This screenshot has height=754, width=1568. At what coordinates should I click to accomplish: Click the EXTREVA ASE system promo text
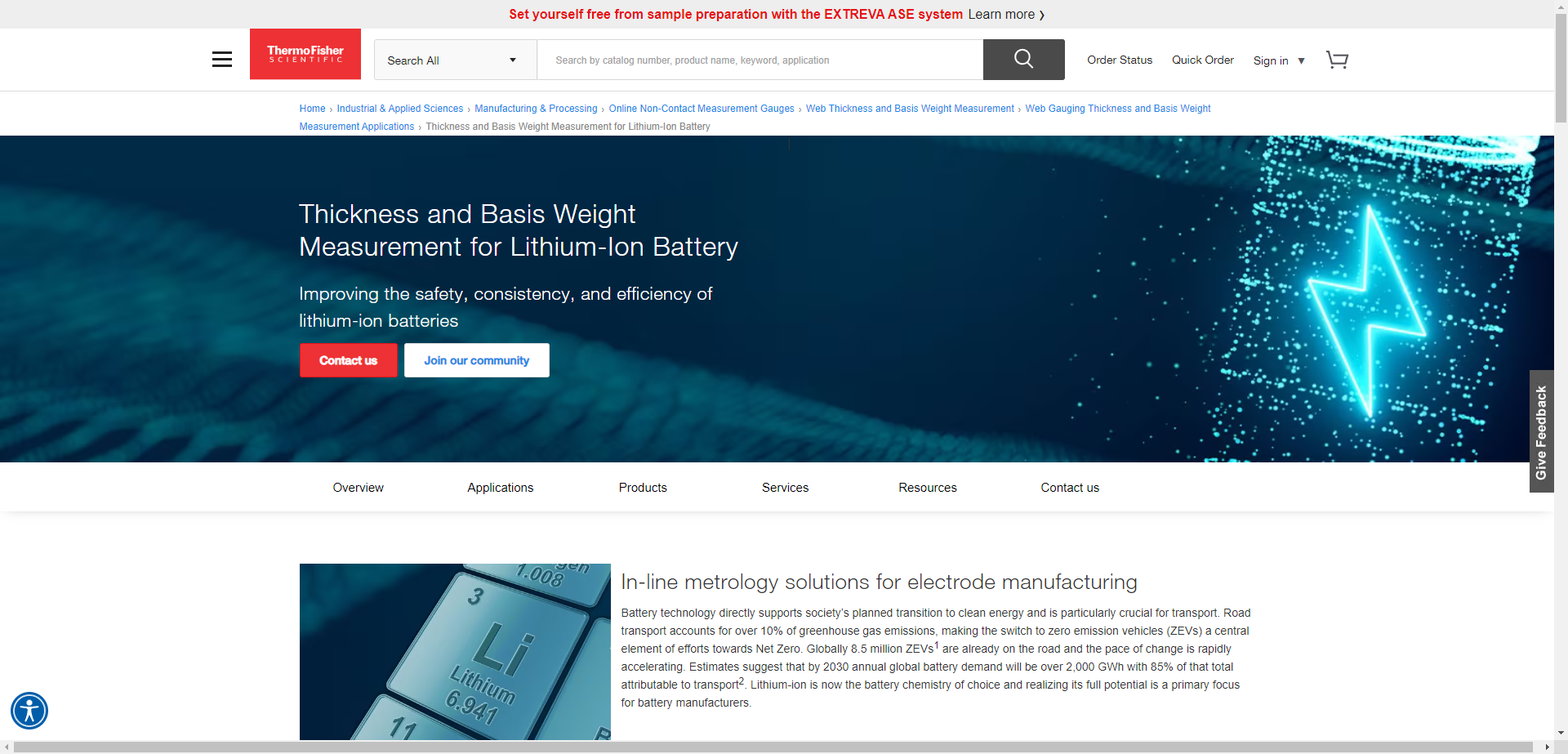pos(736,14)
